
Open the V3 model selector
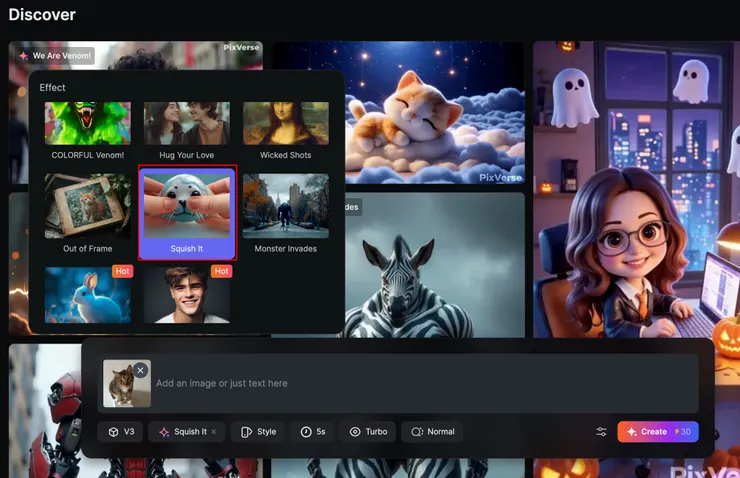click(120, 432)
